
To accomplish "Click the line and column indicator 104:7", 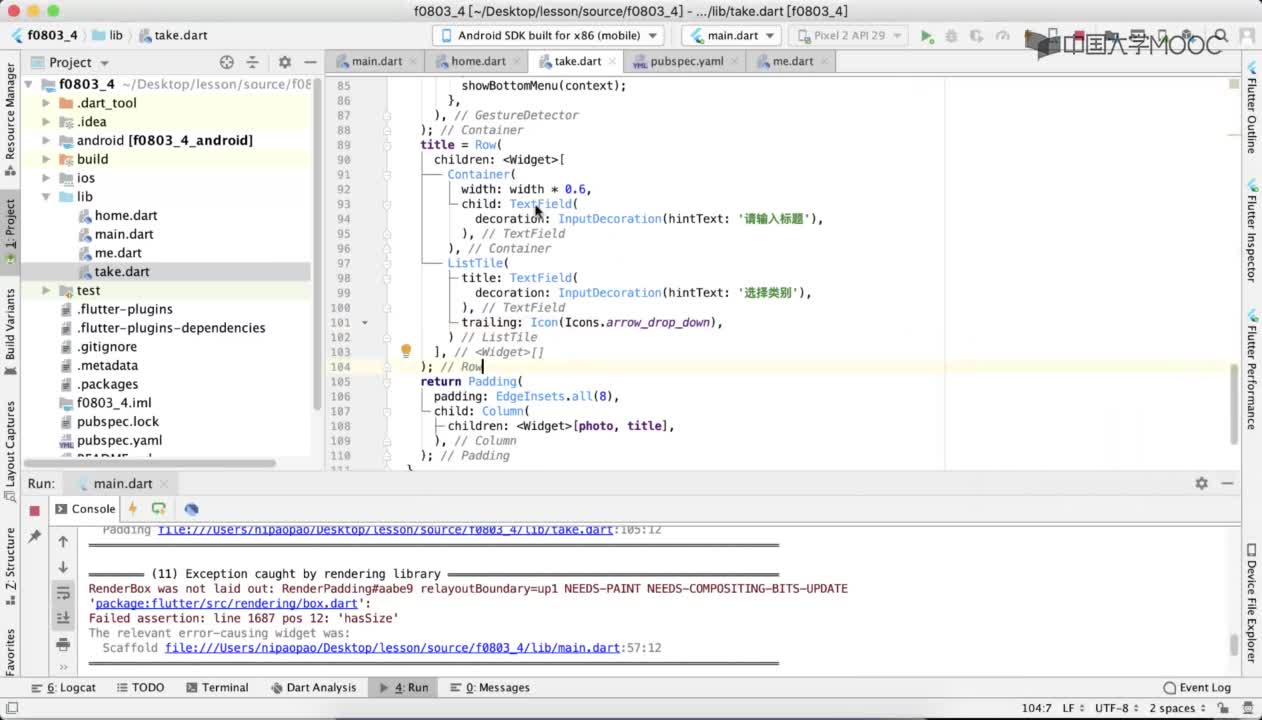I will coord(1036,708).
